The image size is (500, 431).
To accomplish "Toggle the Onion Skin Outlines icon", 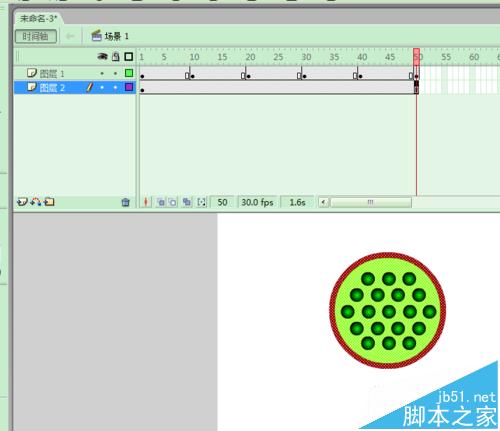I will point(173,202).
